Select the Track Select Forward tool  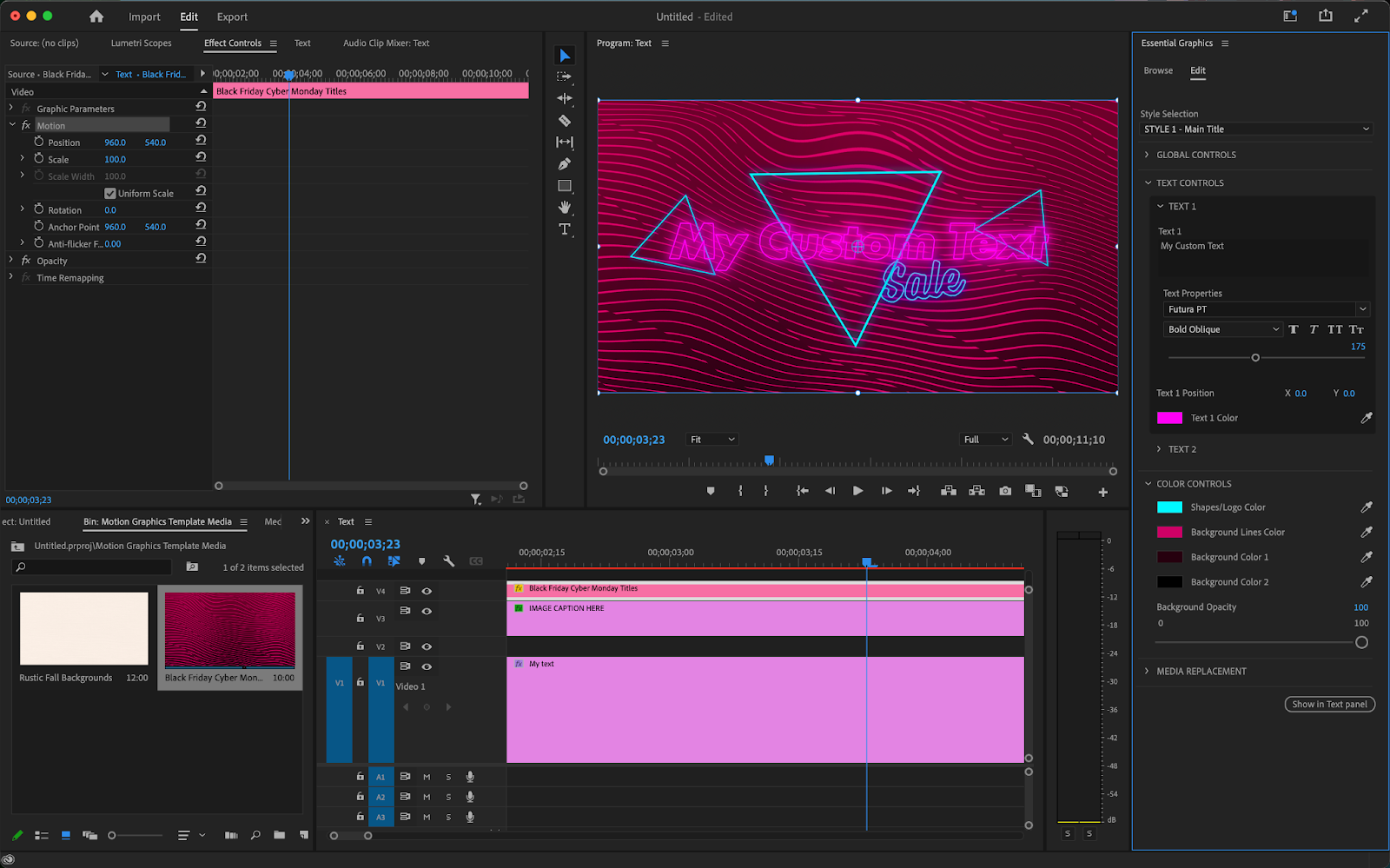click(x=564, y=76)
